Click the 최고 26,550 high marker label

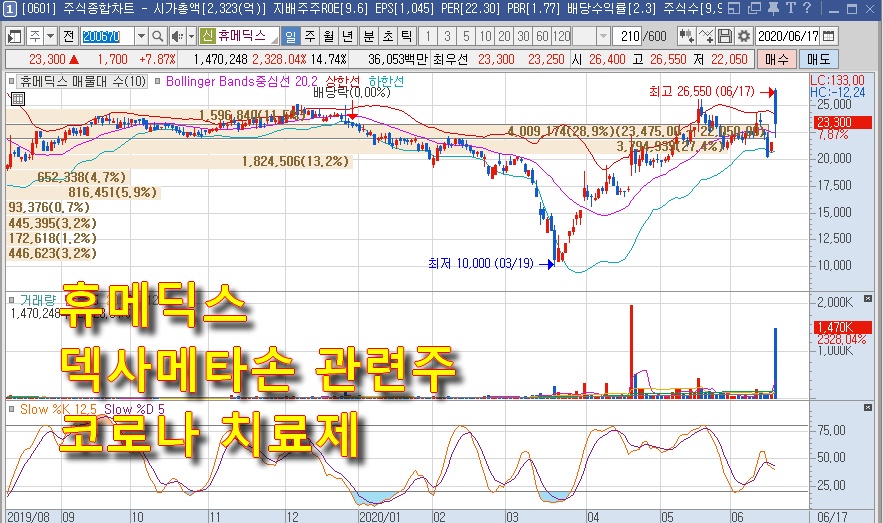click(x=702, y=91)
